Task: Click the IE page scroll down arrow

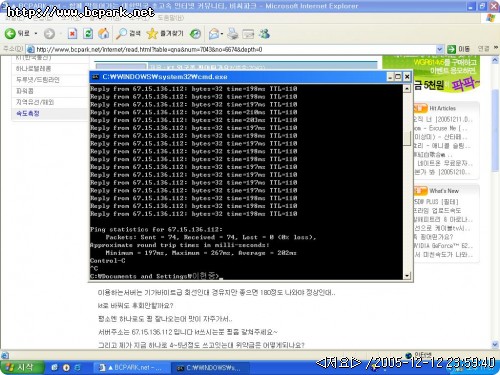Action: tap(495, 345)
